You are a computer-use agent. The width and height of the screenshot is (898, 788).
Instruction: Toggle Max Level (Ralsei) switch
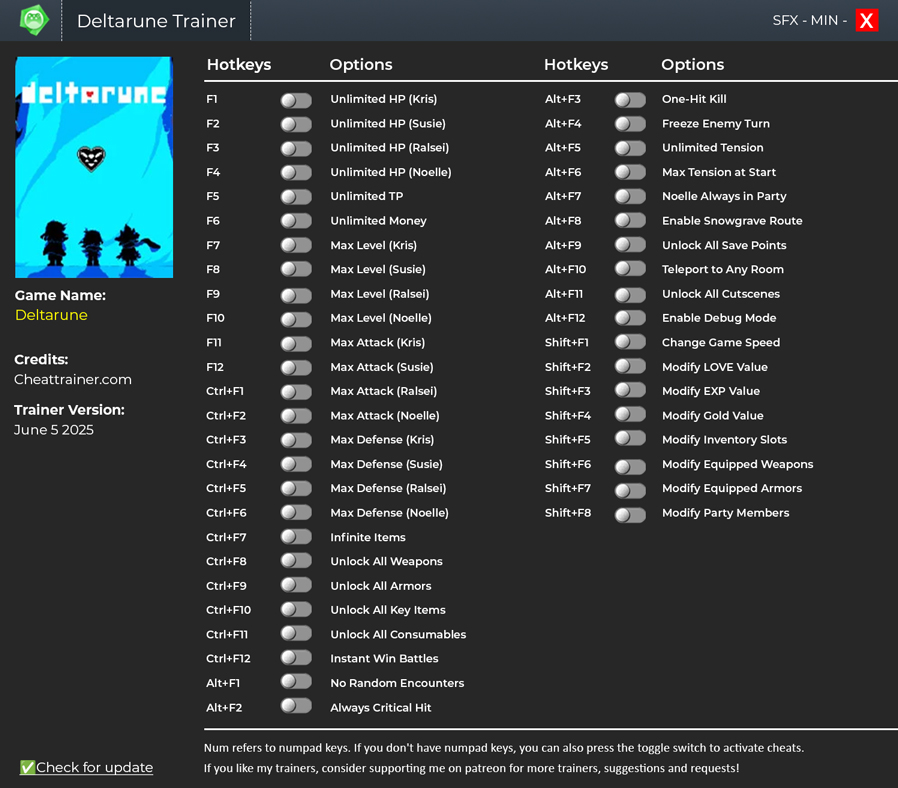point(296,295)
